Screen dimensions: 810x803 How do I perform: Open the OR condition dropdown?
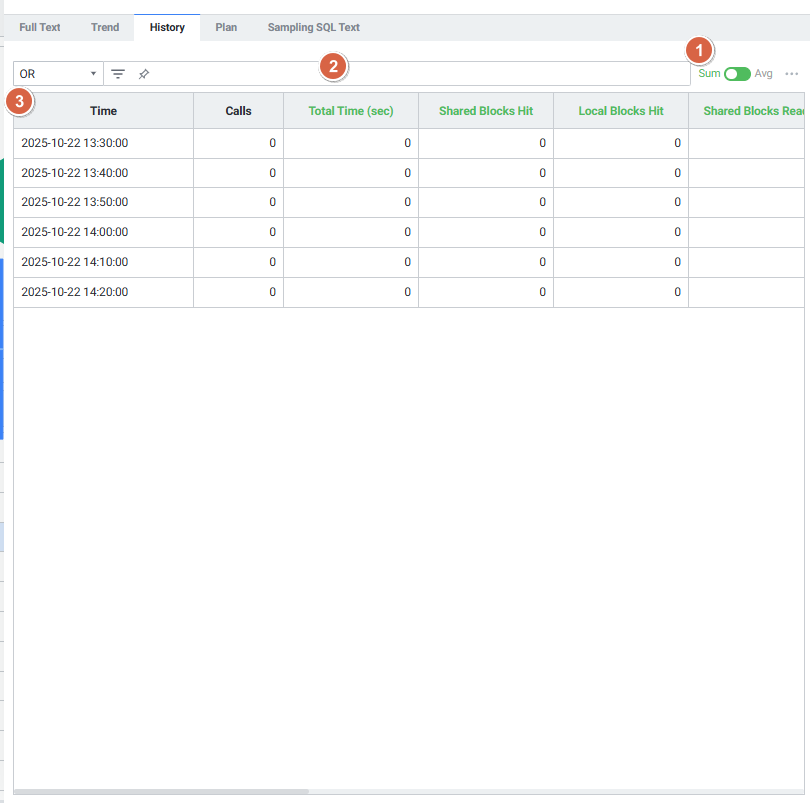pyautogui.click(x=58, y=74)
